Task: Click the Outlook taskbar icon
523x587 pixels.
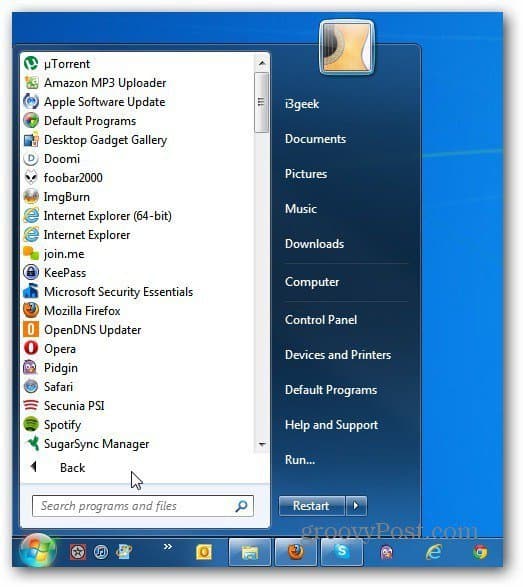Action: click(x=204, y=552)
